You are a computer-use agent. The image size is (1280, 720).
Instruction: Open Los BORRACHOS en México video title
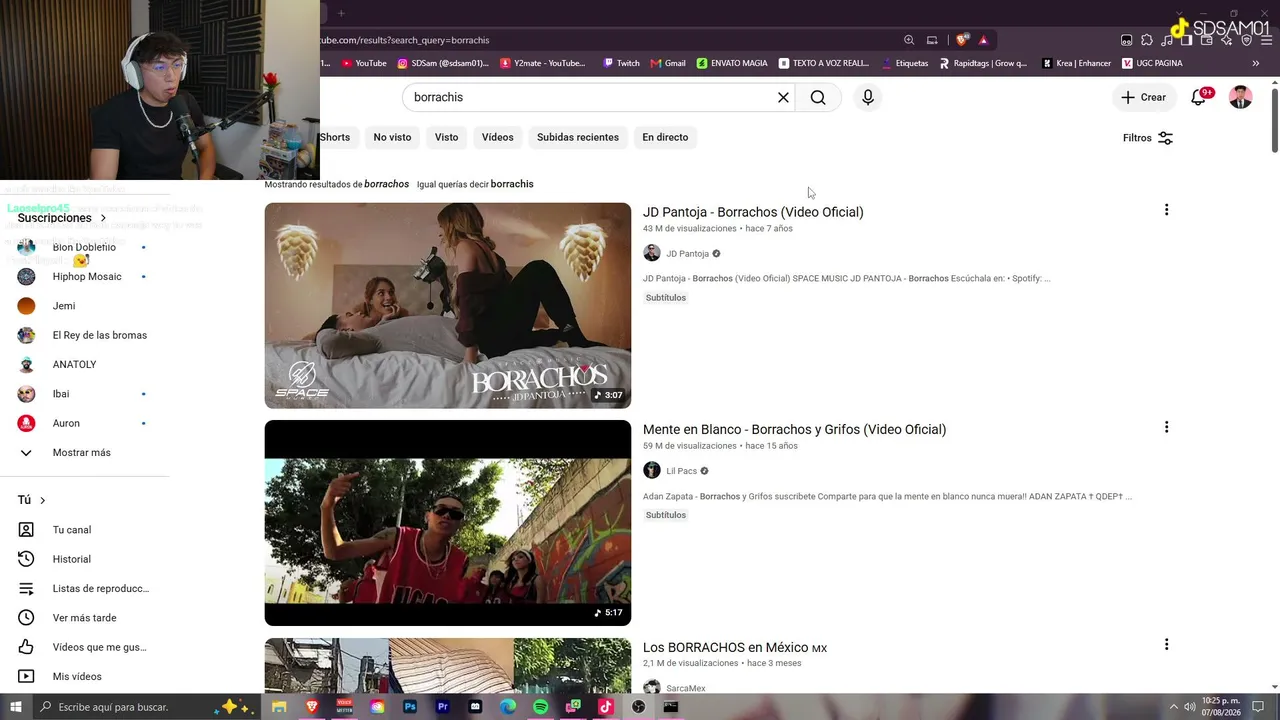[735, 647]
